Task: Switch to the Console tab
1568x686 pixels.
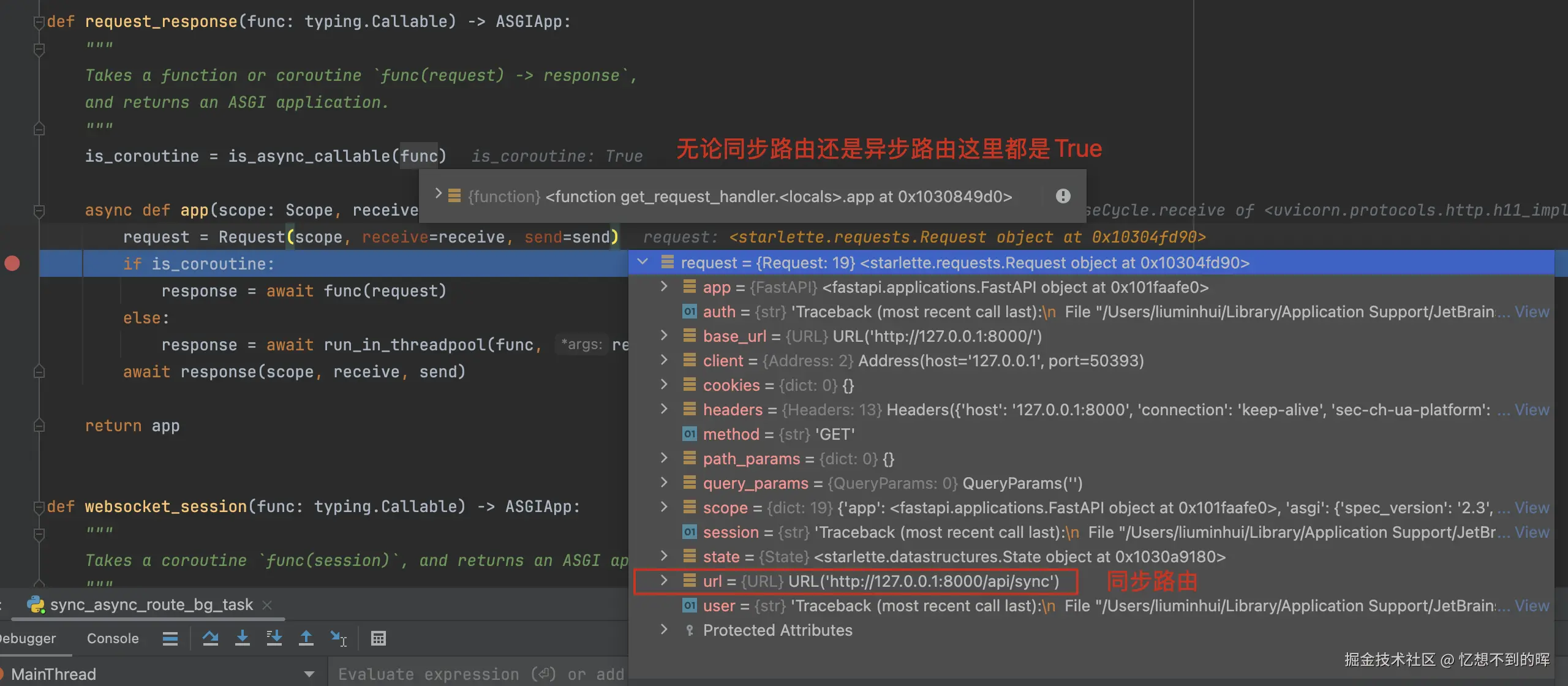Action: pos(113,638)
